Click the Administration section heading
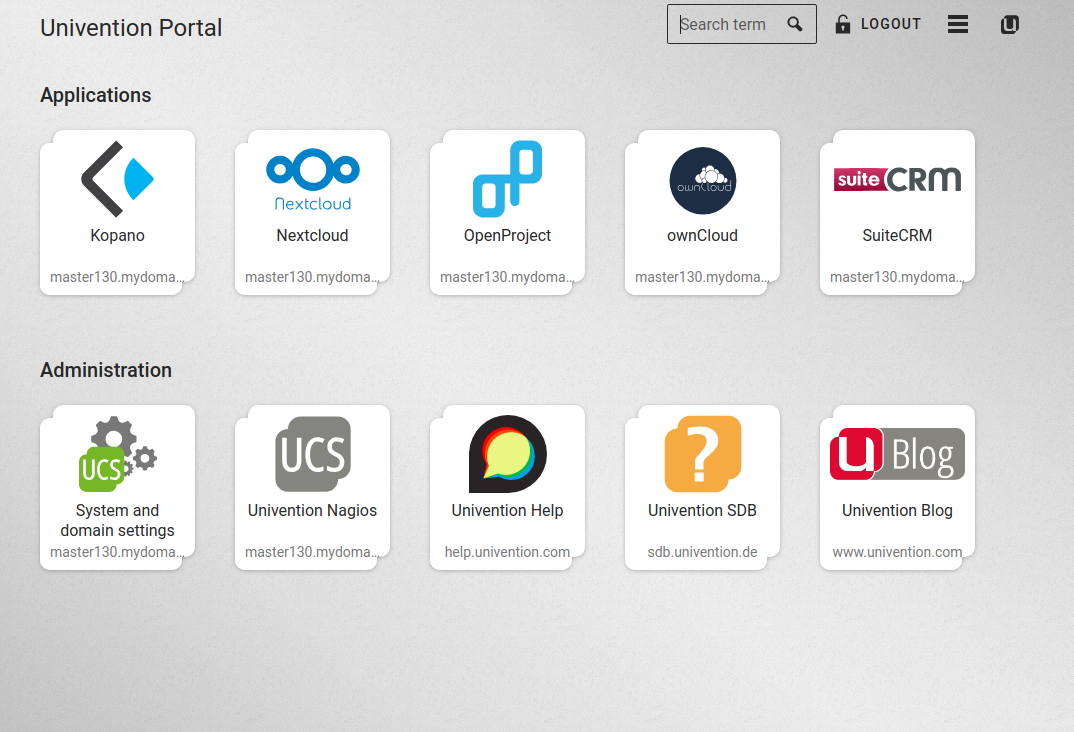The image size is (1074, 732). (106, 370)
